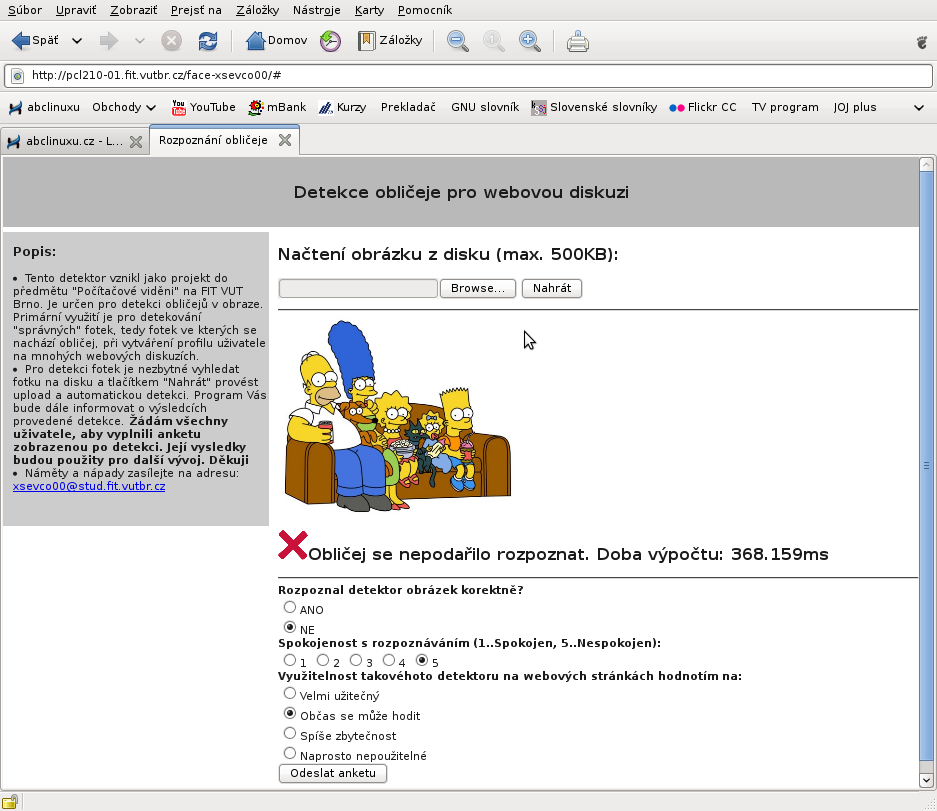937x811 pixels.
Task: Open the JOJ plus bookmark
Action: (855, 108)
